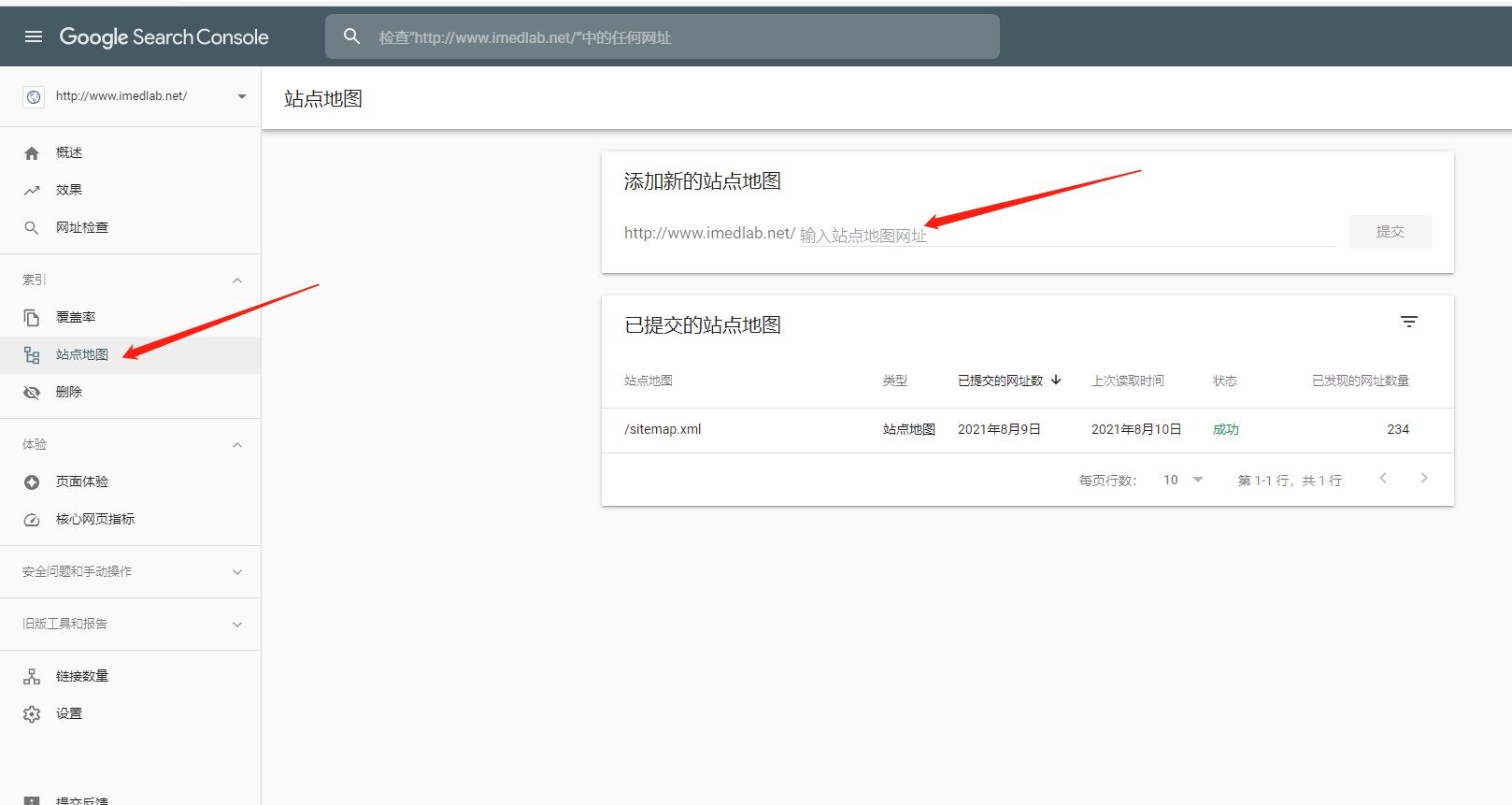Open rows-per-page dropdown showing 10
The height and width of the screenshot is (805, 1512).
pyautogui.click(x=1183, y=481)
